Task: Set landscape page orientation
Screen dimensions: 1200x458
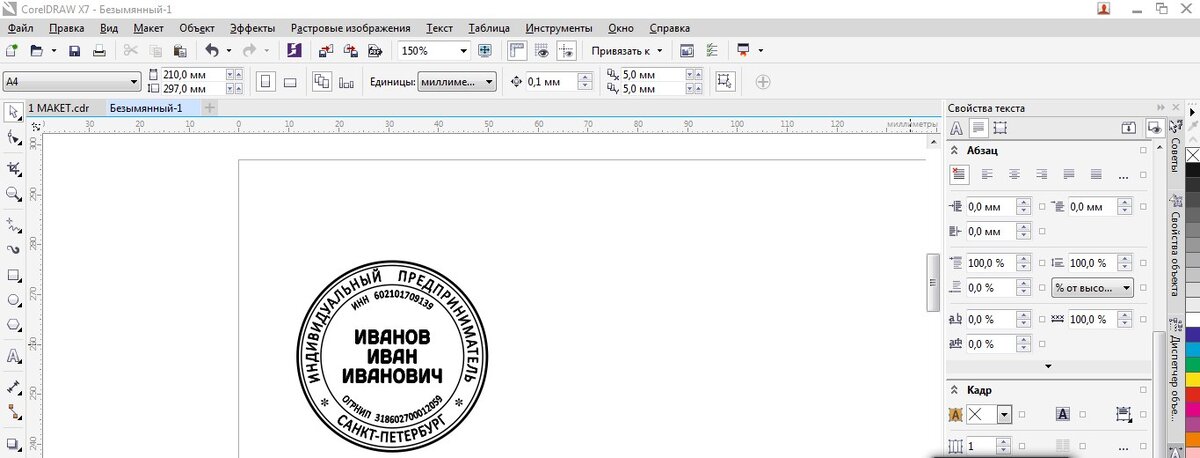Action: [289, 82]
